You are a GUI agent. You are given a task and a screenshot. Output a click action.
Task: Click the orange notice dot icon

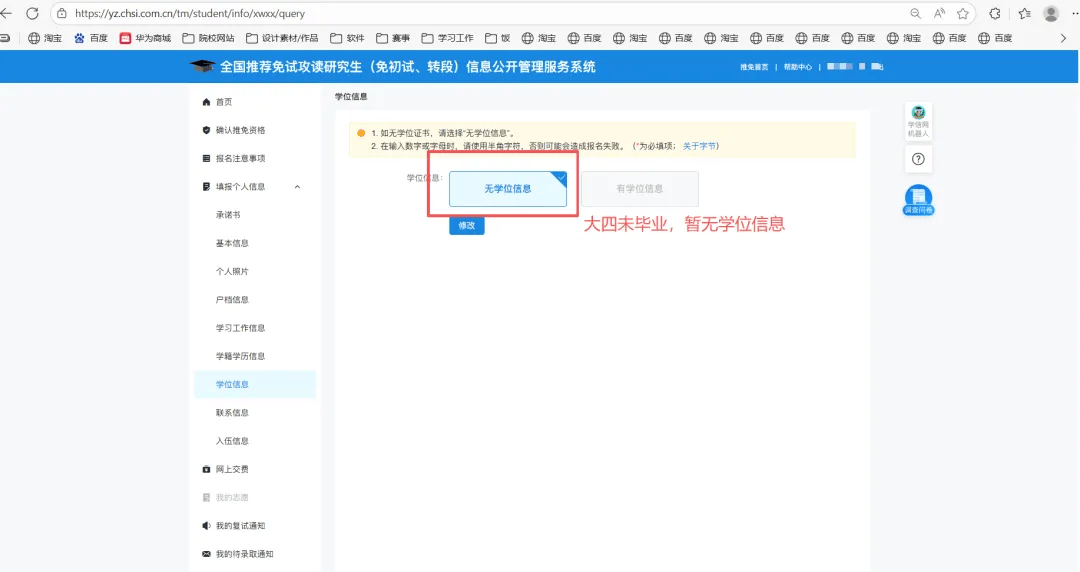point(361,133)
